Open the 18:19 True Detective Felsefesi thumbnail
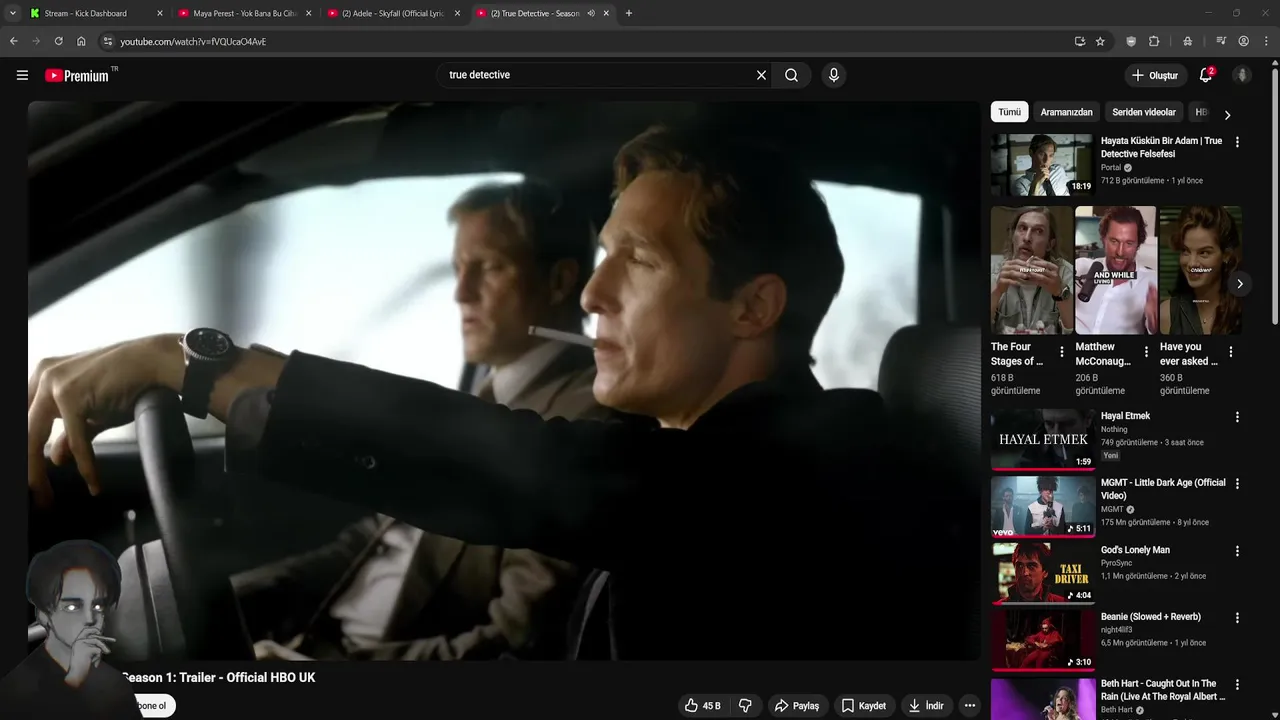 (x=1043, y=165)
